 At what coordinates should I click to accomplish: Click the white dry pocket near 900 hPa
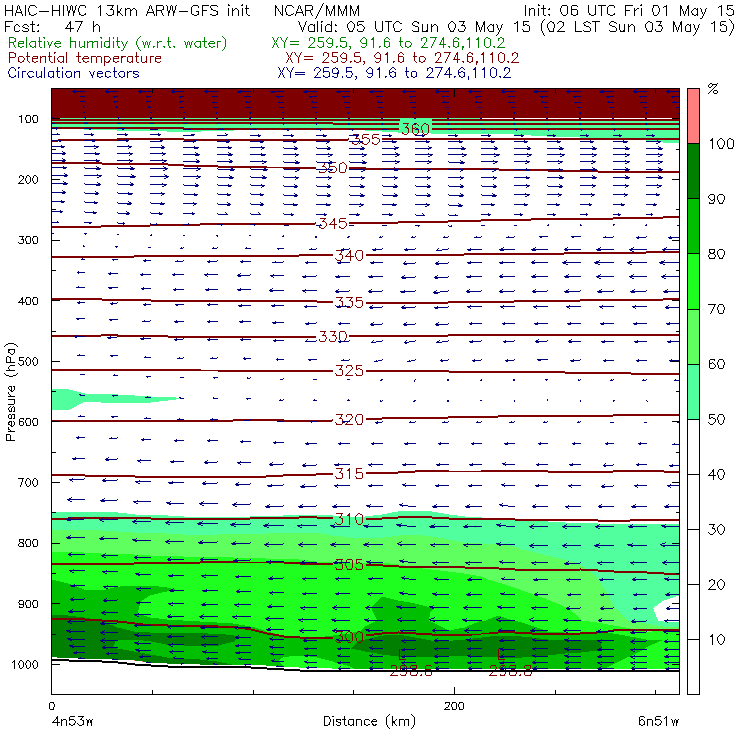coord(668,609)
